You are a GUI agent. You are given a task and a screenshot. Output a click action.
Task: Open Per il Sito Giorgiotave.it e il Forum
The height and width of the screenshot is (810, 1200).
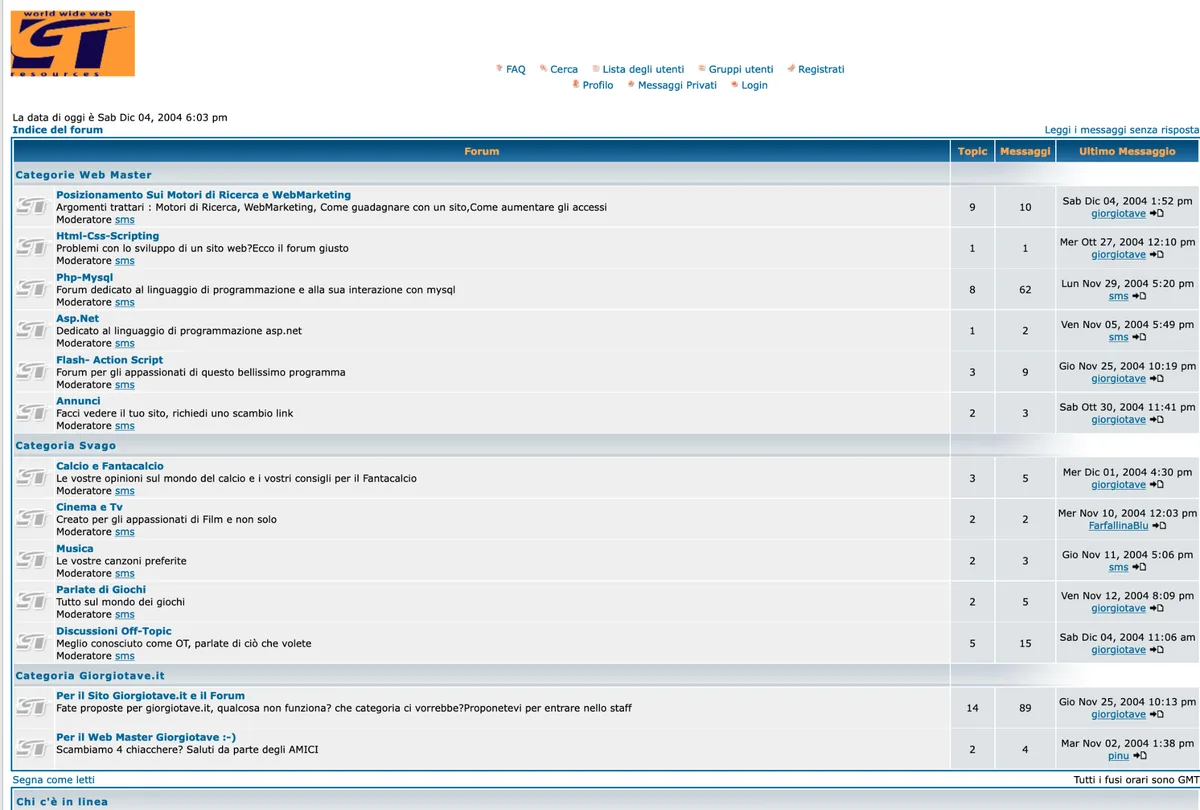point(150,696)
